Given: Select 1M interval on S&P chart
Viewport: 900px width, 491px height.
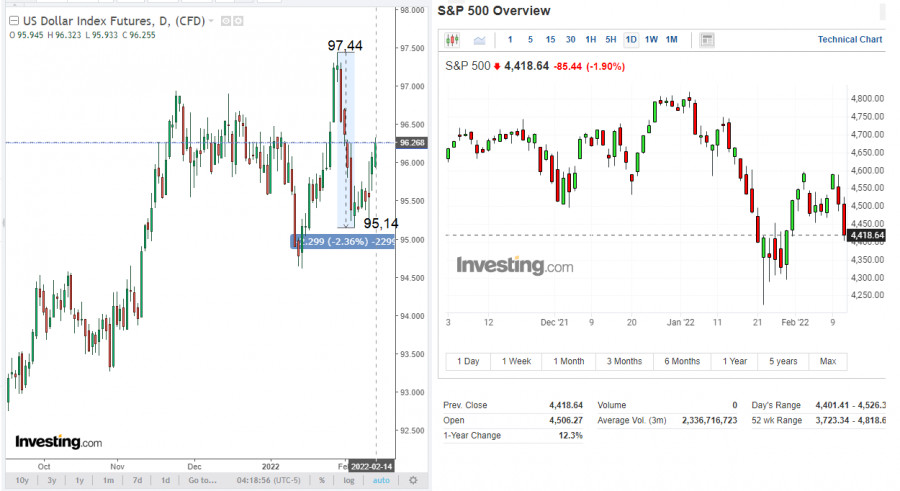Looking at the screenshot, I should pos(672,40).
